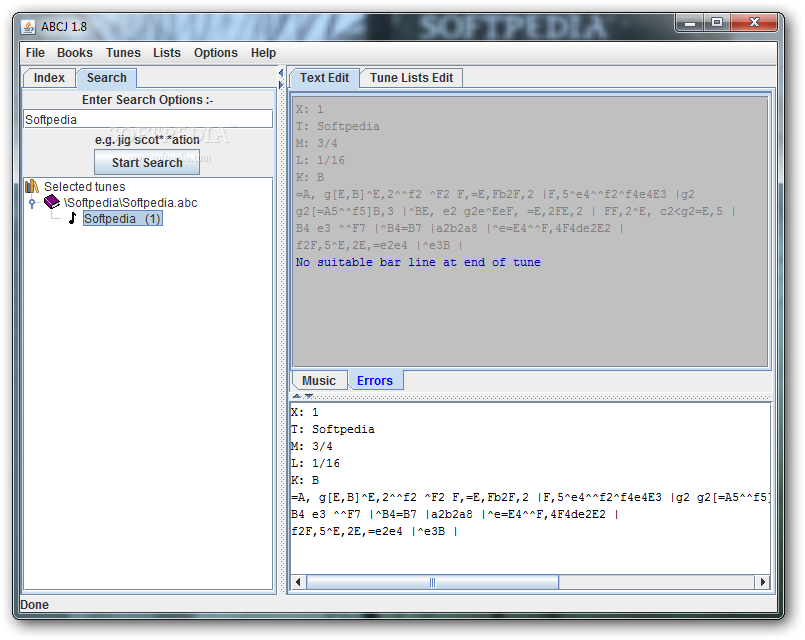Close the ABCJ 1.8 window
The height and width of the screenshot is (640, 805).
(x=754, y=23)
